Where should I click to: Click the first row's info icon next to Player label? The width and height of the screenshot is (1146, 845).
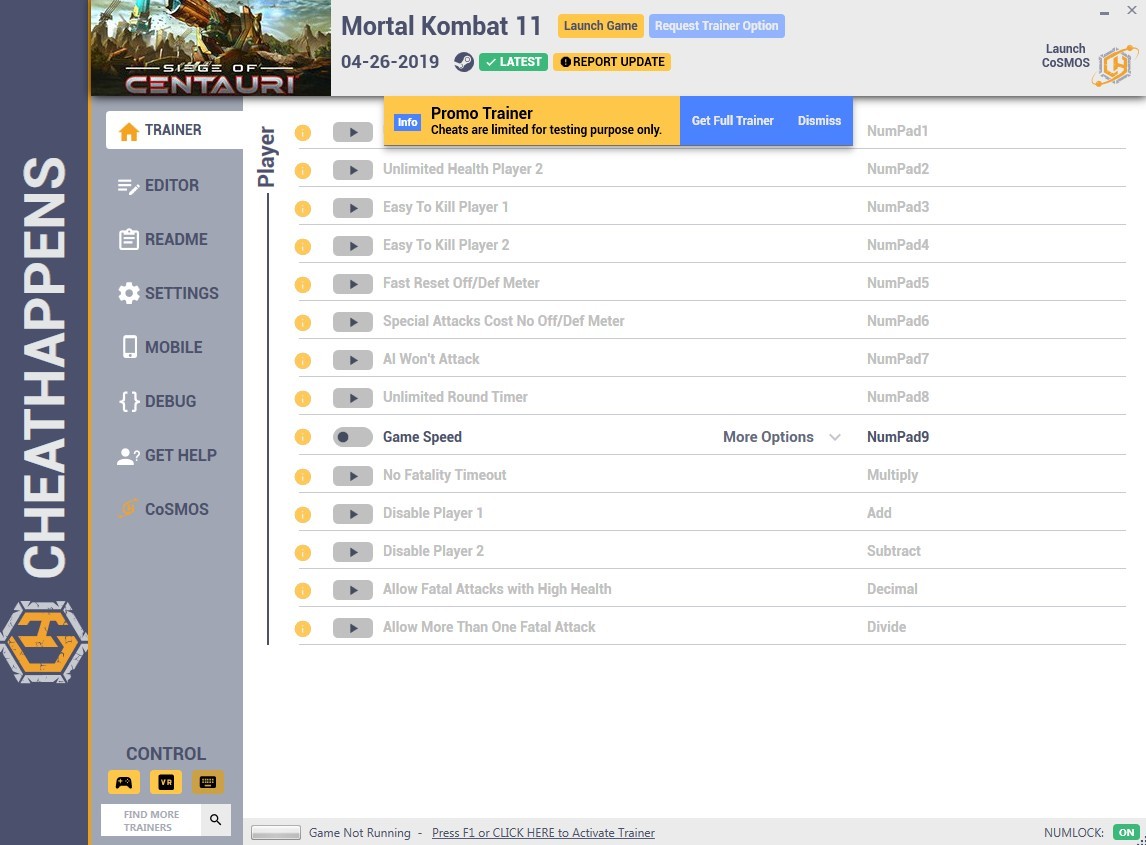[x=303, y=132]
